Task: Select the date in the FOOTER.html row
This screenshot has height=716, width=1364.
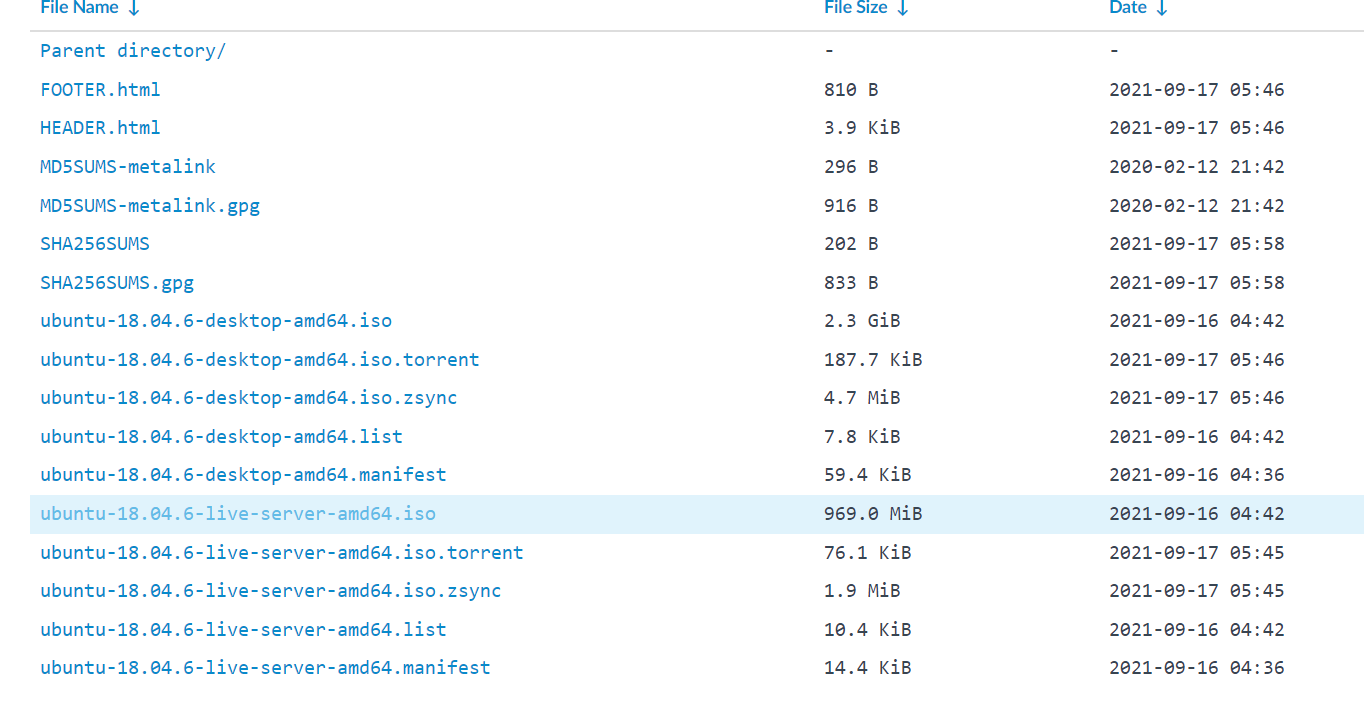Action: point(1197,89)
